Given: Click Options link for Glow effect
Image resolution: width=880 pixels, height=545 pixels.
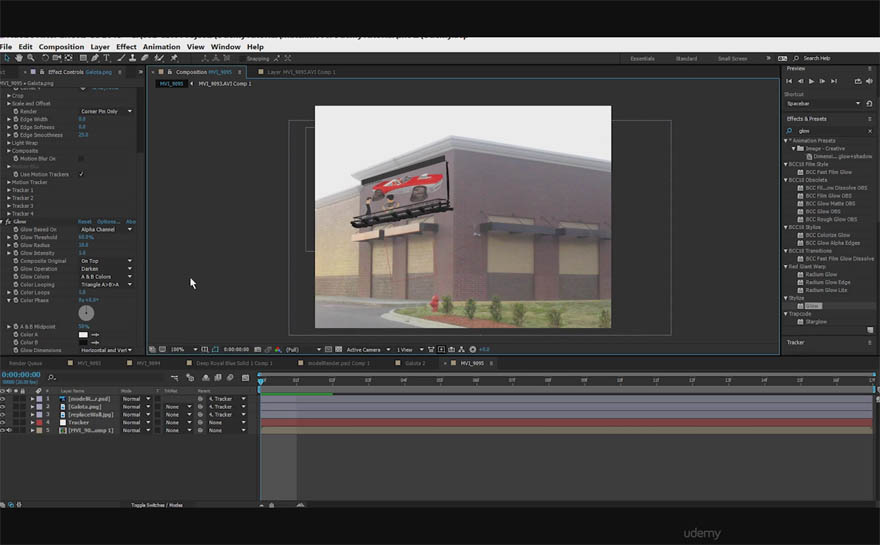Looking at the screenshot, I should pyautogui.click(x=108, y=222).
